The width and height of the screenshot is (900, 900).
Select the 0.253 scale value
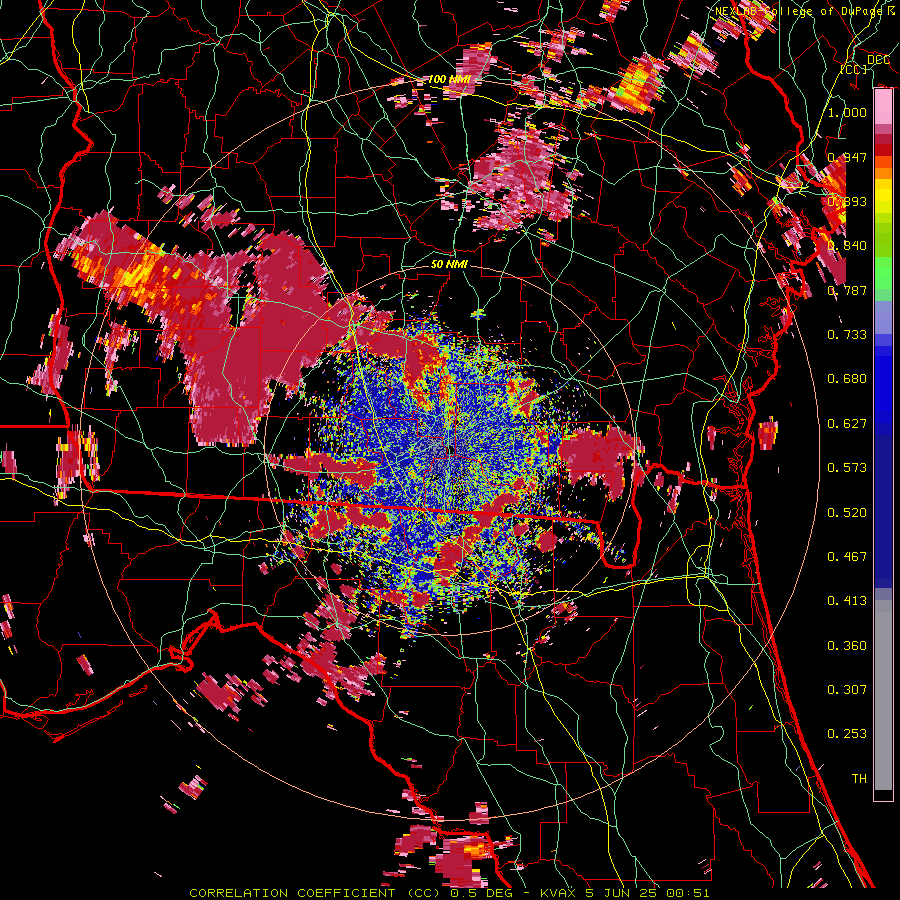coord(847,734)
